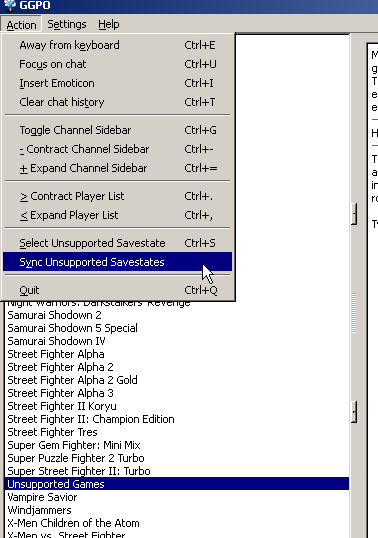This screenshot has width=378, height=538.
Task: Toggle Channel Sidebar via menu entry
Action: pos(118,130)
